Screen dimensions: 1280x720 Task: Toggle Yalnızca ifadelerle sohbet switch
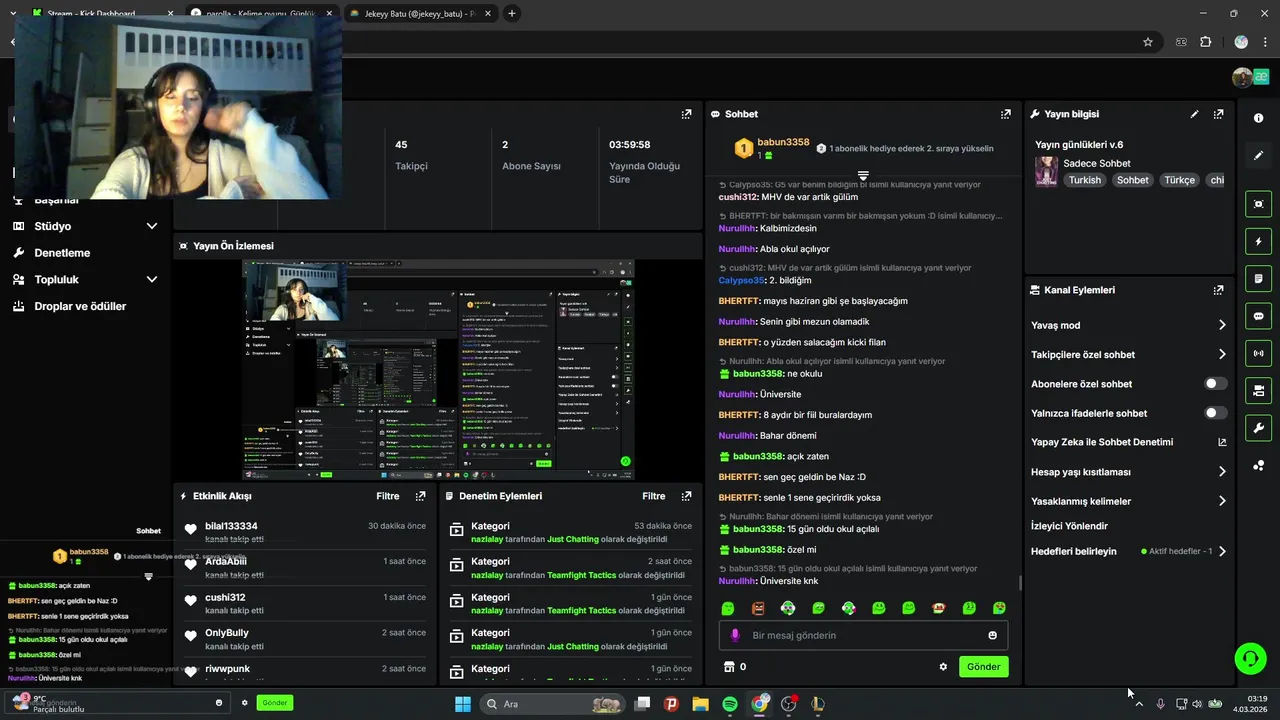pyautogui.click(x=1215, y=413)
